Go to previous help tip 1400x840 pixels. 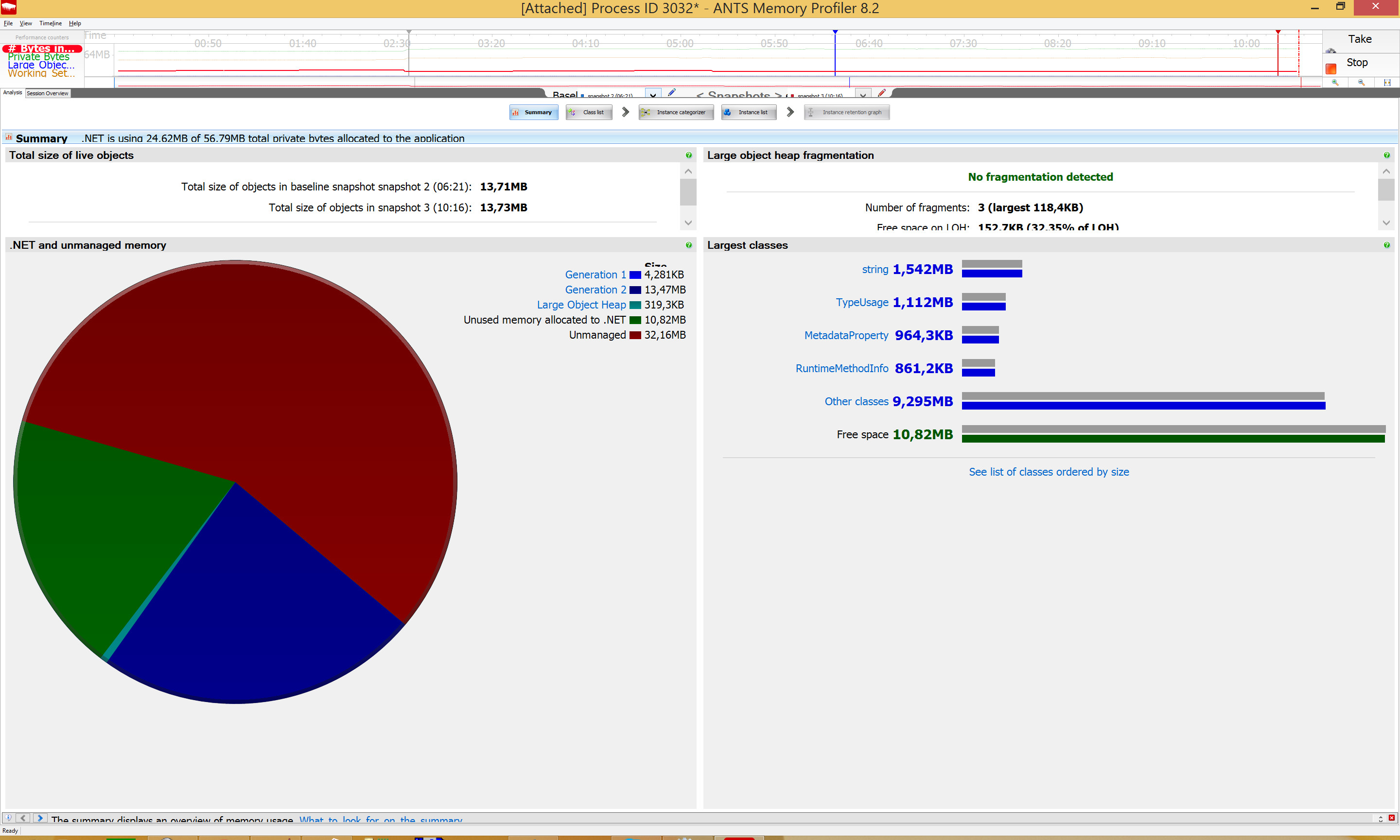pyautogui.click(x=23, y=818)
